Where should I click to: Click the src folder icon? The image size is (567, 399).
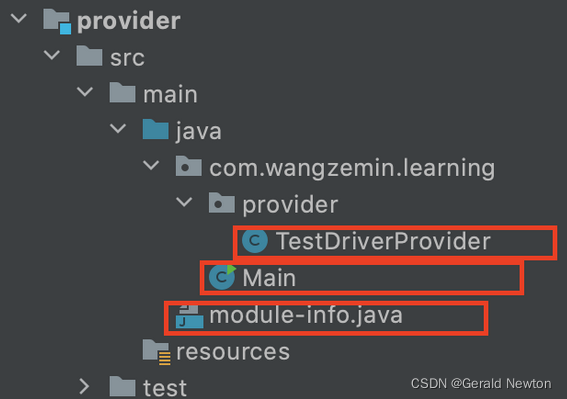tap(89, 56)
